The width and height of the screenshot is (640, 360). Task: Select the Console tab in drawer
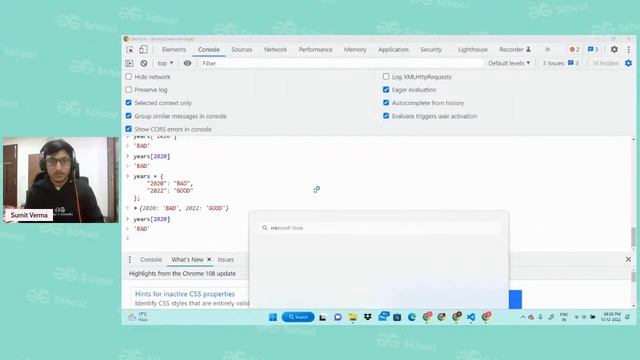point(151,260)
